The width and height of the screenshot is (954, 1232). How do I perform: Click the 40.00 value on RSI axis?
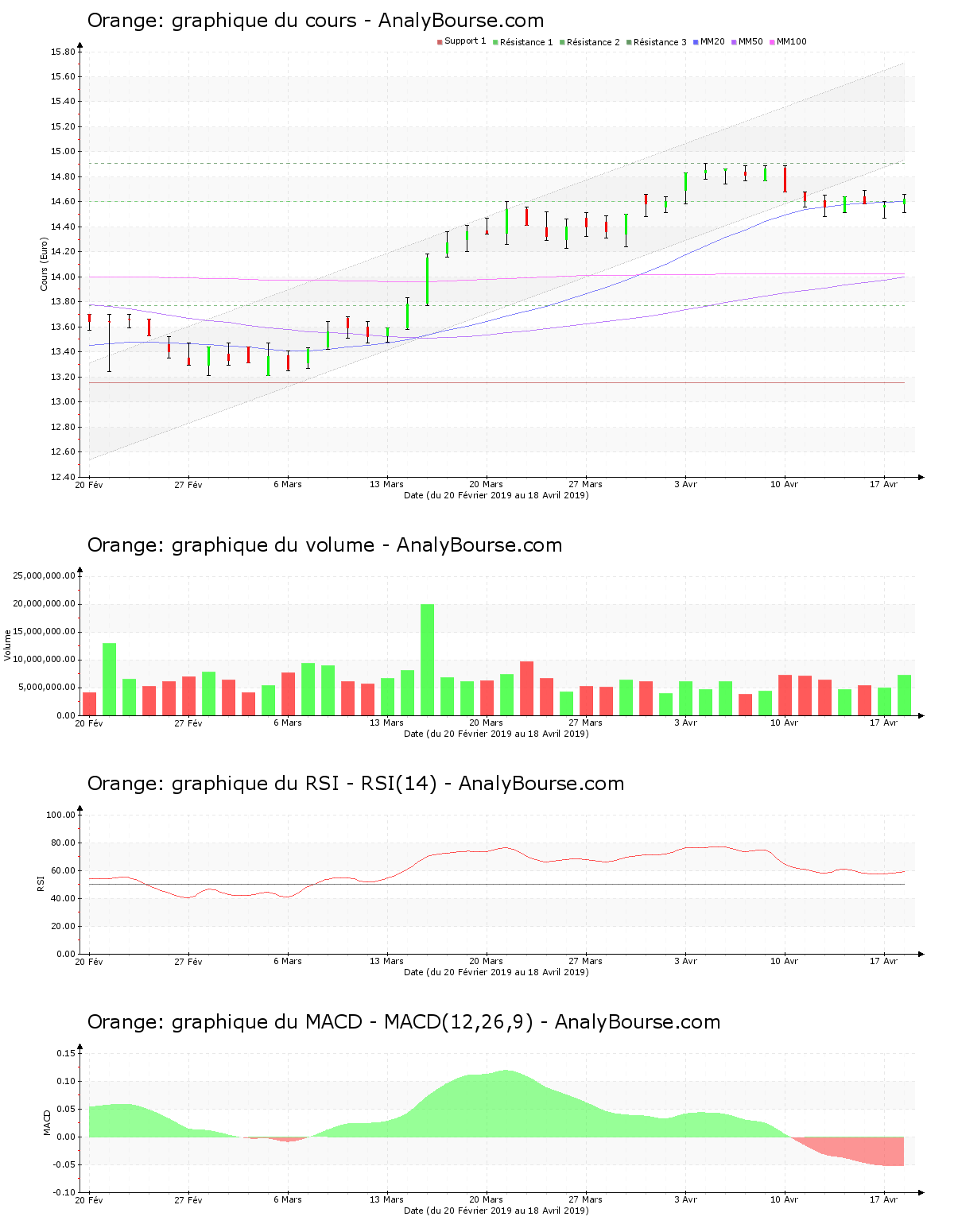[63, 897]
